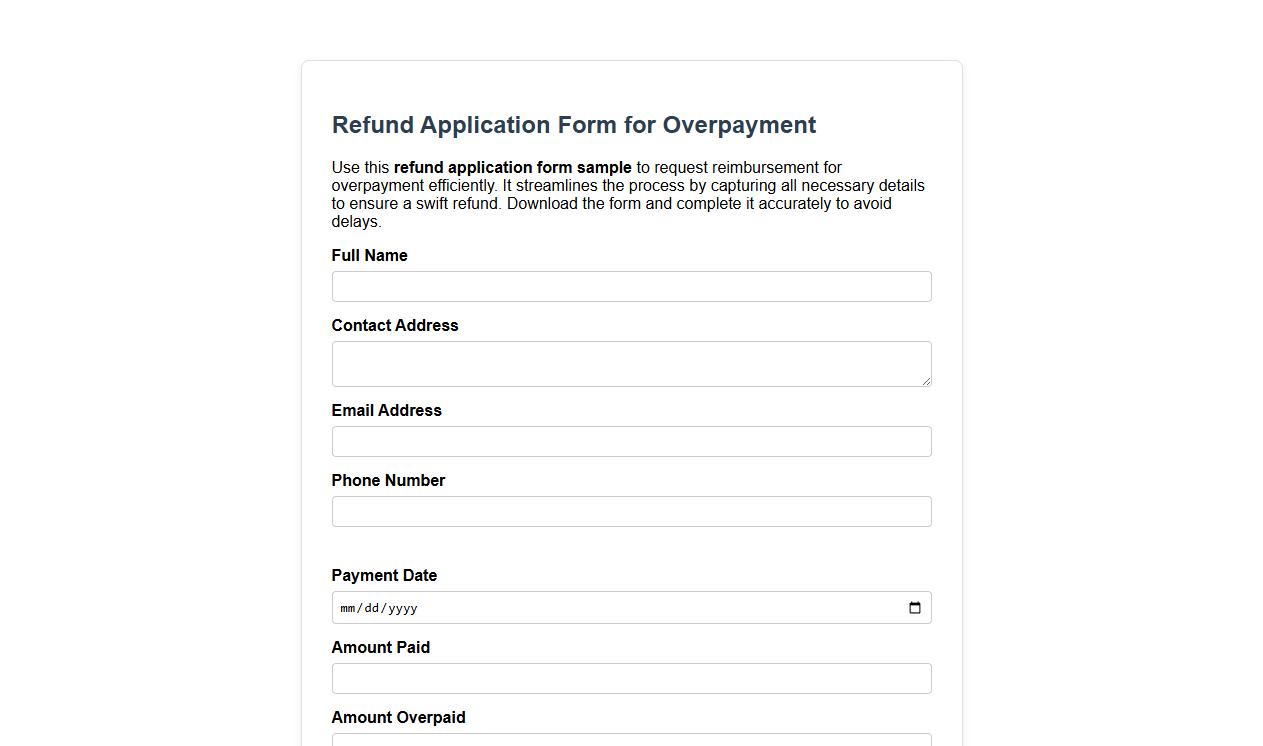This screenshot has width=1263, height=746.
Task: Click the Amount Overpaid field label
Action: [398, 717]
